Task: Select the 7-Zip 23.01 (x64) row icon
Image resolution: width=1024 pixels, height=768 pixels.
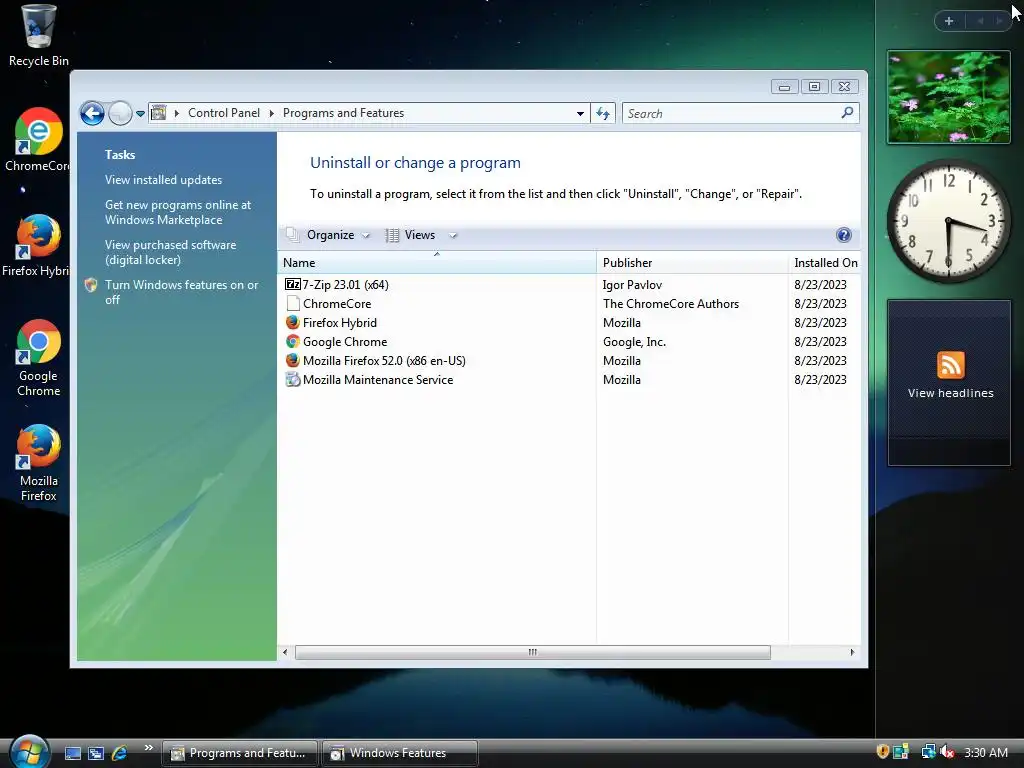Action: [x=293, y=284]
